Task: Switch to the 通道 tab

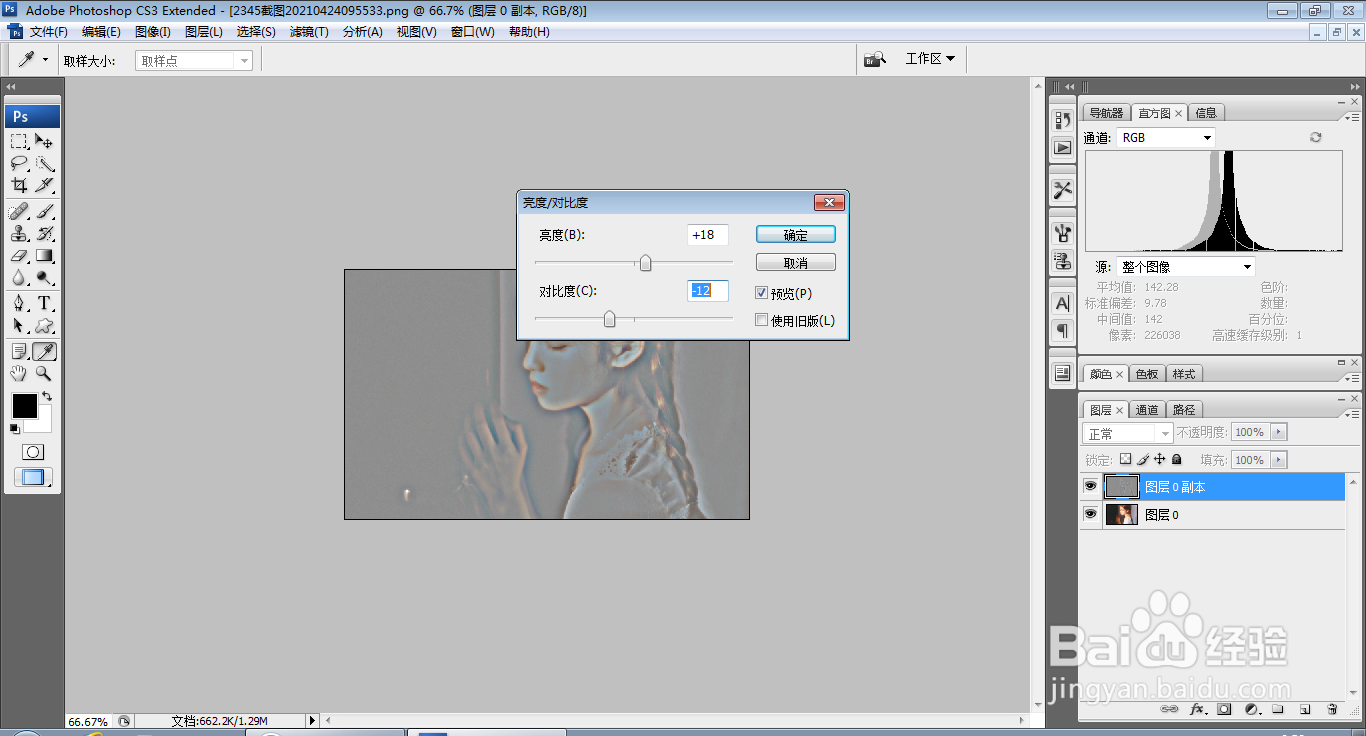Action: click(x=1147, y=410)
